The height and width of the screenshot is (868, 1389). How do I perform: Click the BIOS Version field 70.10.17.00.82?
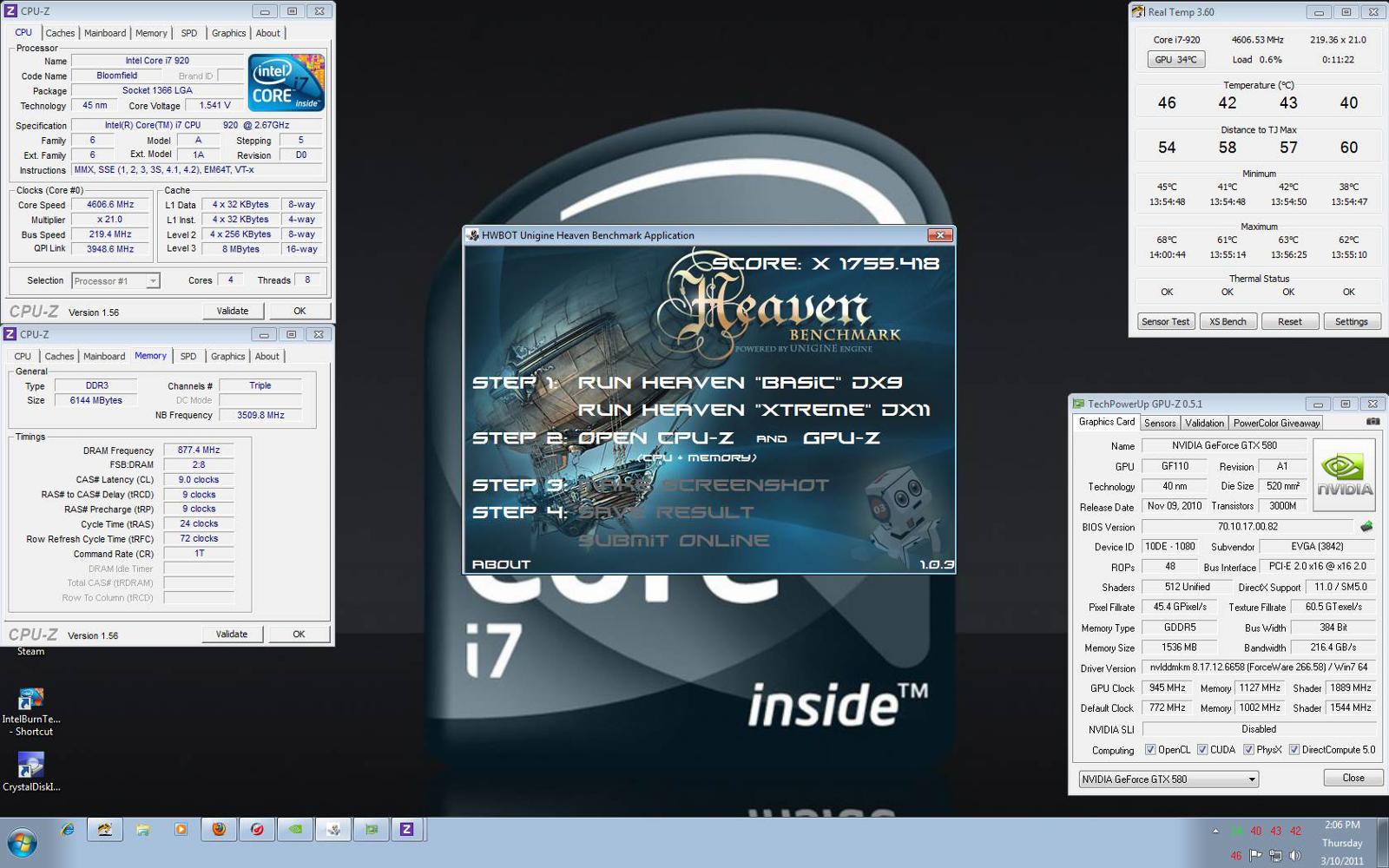[x=1247, y=527]
